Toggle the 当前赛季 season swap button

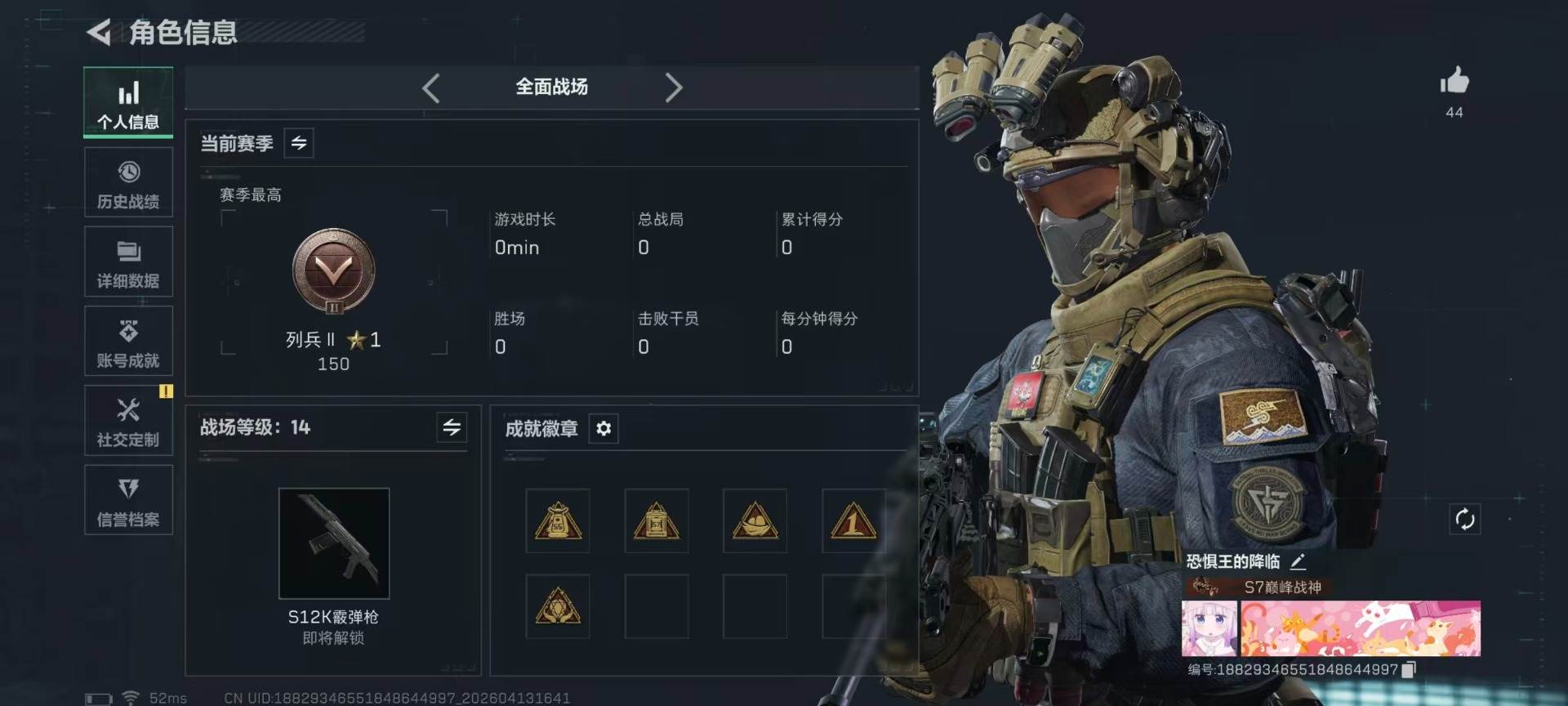point(299,143)
